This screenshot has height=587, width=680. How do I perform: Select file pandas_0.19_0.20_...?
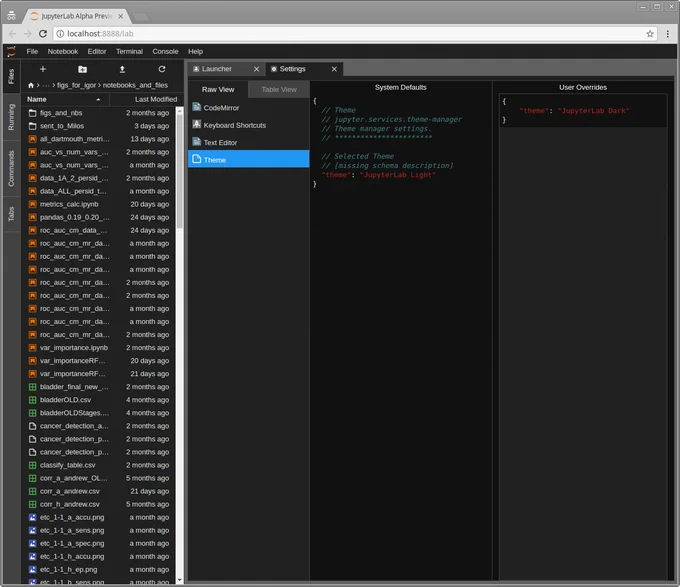tap(99, 217)
